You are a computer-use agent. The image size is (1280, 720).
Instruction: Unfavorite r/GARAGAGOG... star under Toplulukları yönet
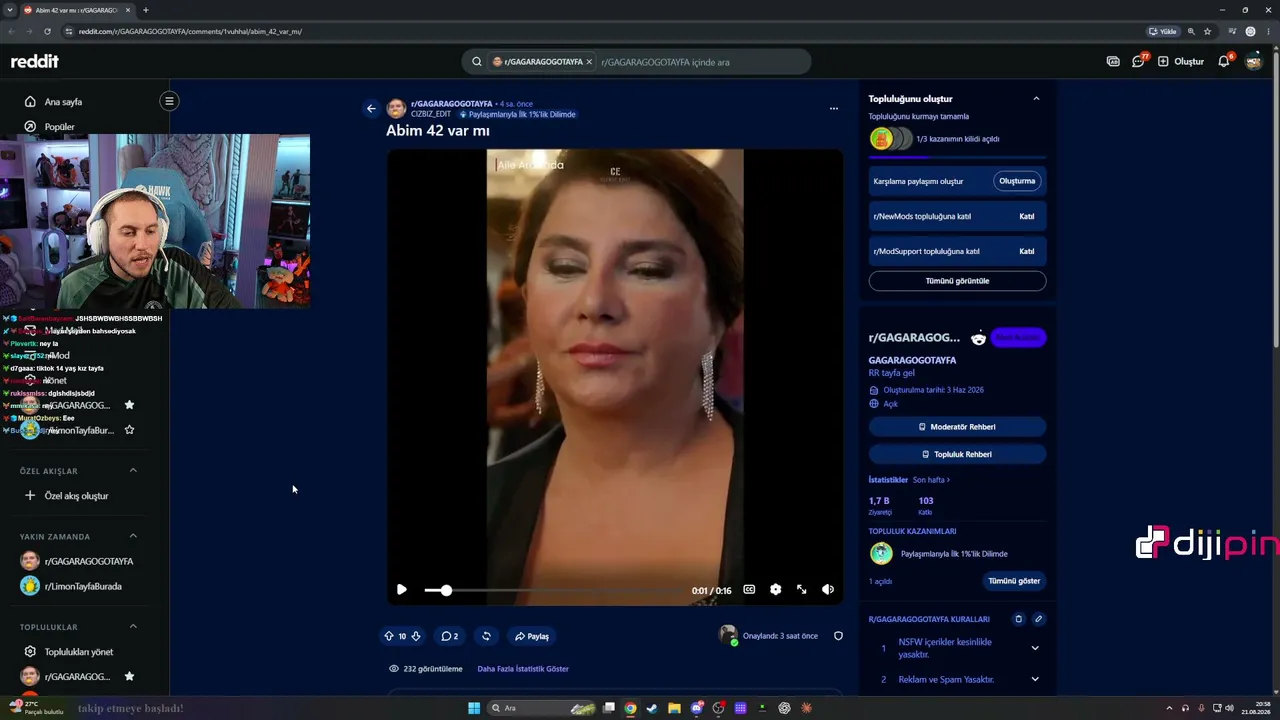coord(129,677)
